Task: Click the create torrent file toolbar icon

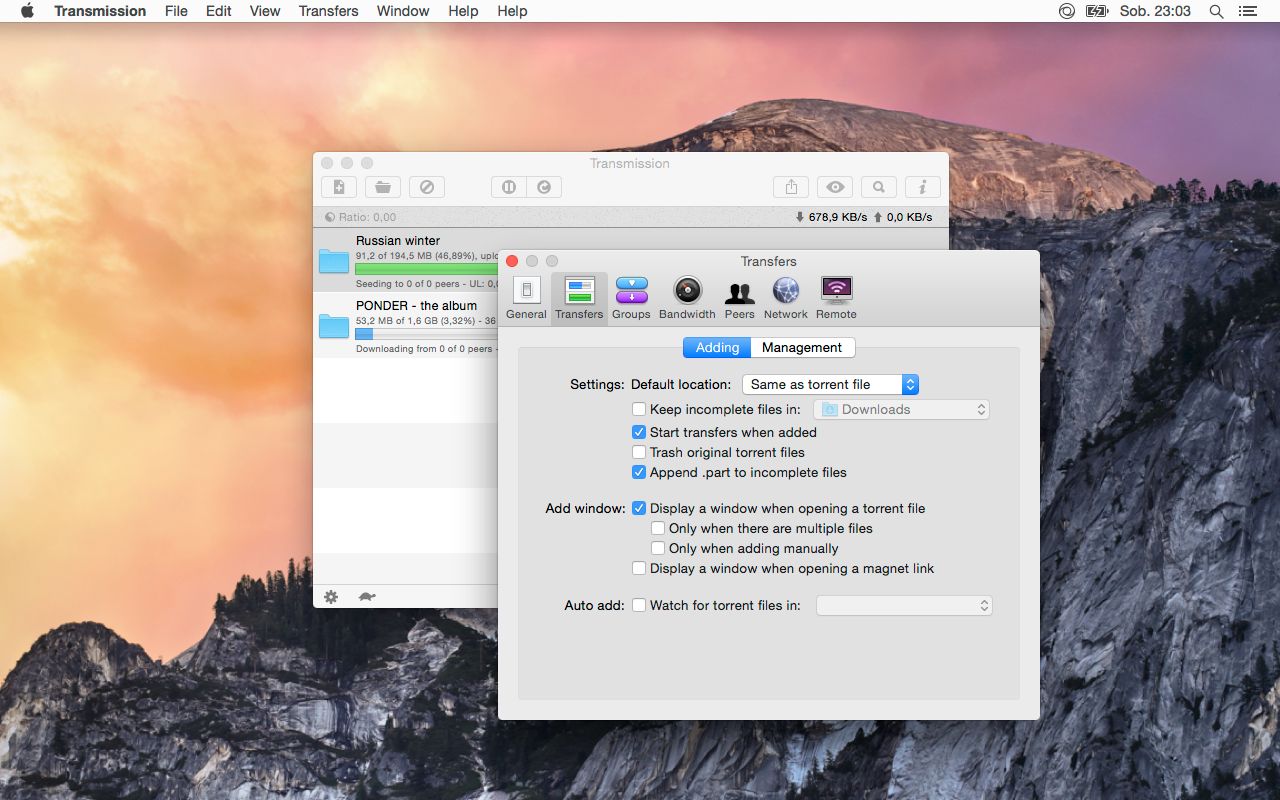Action: point(339,187)
